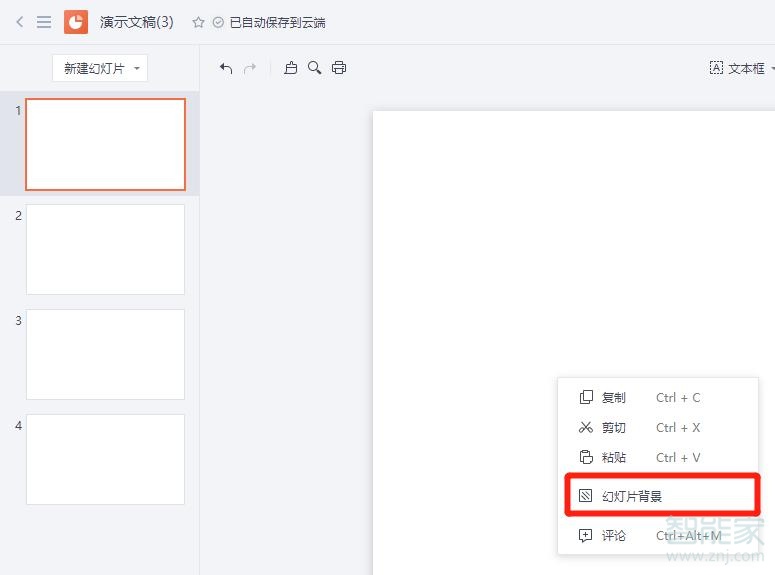Add a comment via 评论 menu item
This screenshot has height=575, width=775.
tap(613, 536)
